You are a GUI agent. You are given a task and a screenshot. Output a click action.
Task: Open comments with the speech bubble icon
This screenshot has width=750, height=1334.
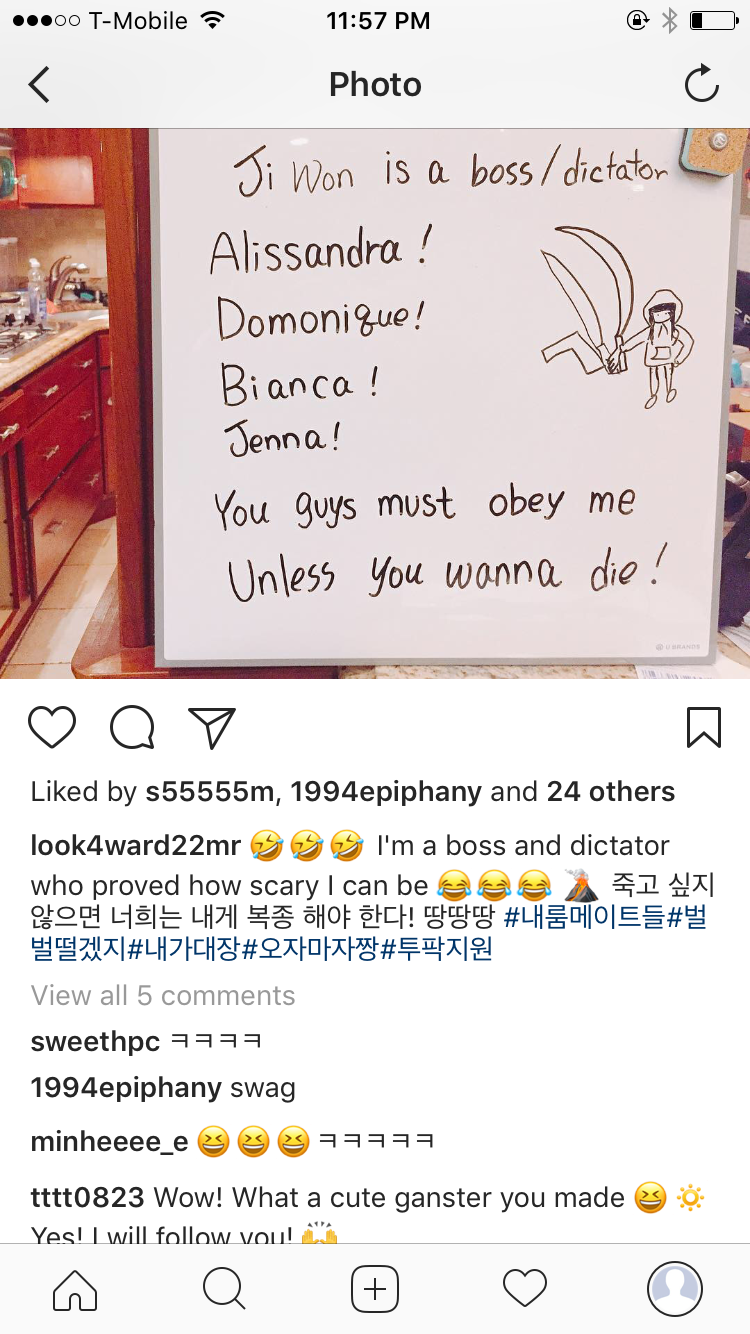(132, 728)
